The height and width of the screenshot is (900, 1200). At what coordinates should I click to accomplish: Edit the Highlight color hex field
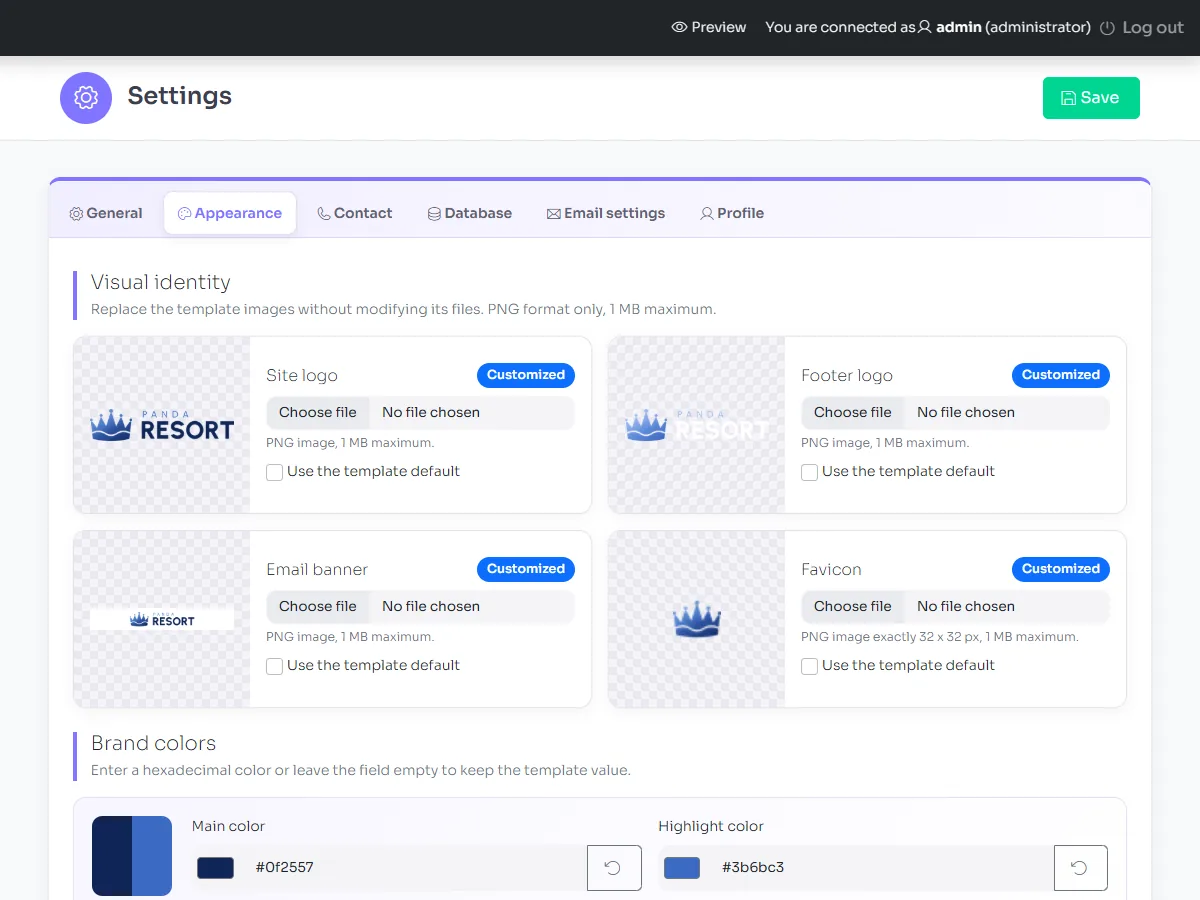(883, 868)
